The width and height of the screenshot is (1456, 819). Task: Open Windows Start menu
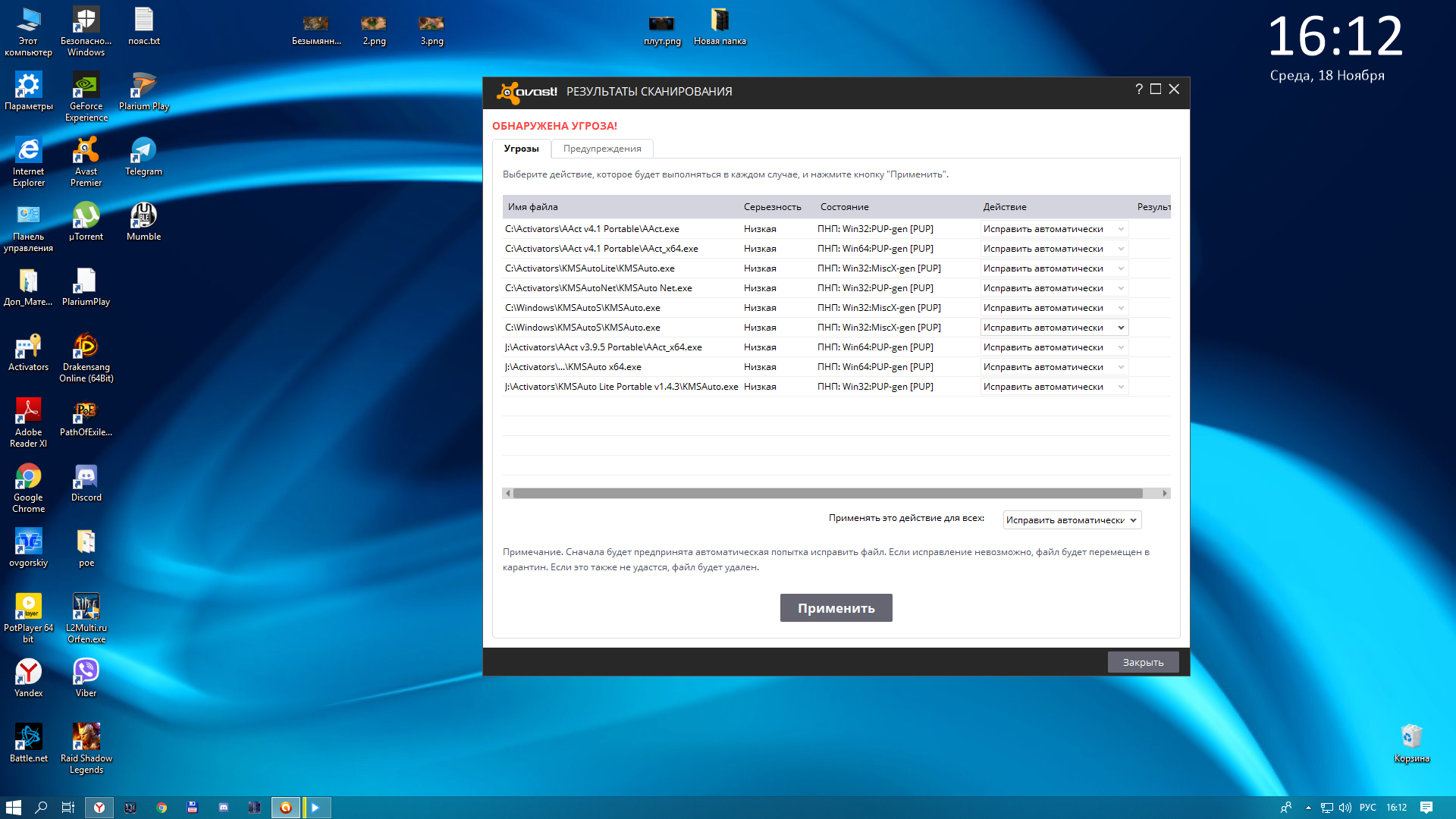pos(14,808)
